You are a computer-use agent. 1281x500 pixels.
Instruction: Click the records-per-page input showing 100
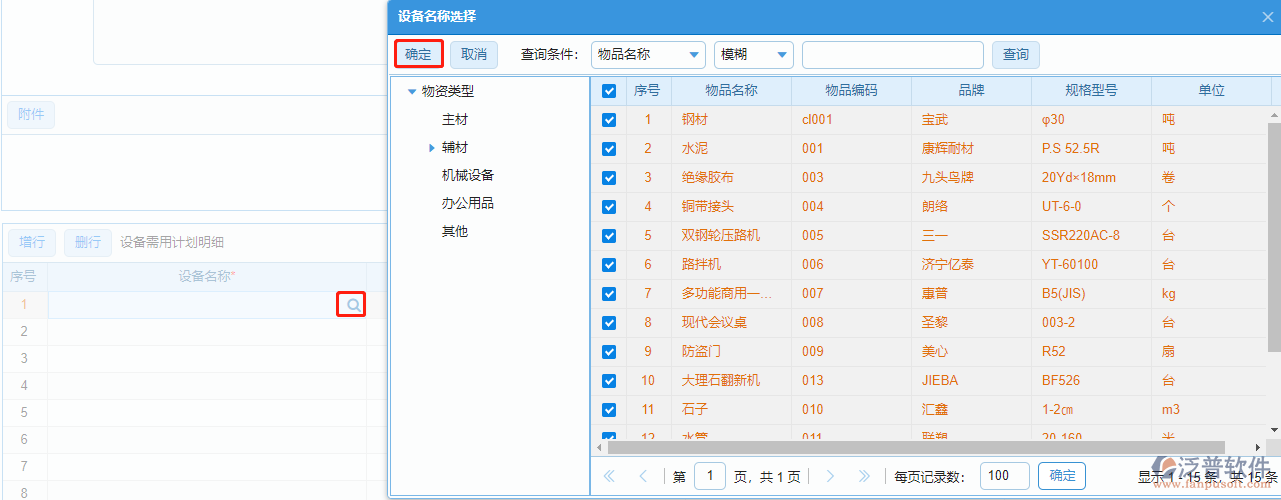[1005, 477]
